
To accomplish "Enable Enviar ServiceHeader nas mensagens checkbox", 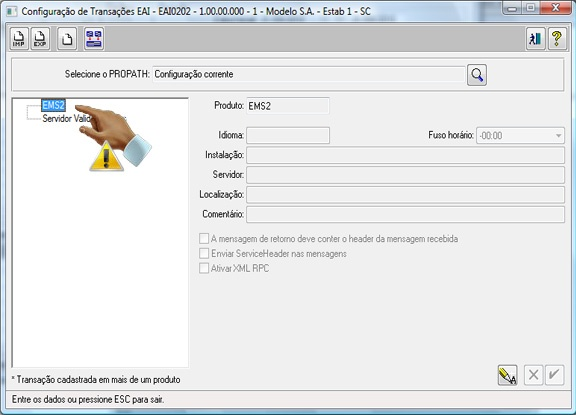I will tap(204, 253).
